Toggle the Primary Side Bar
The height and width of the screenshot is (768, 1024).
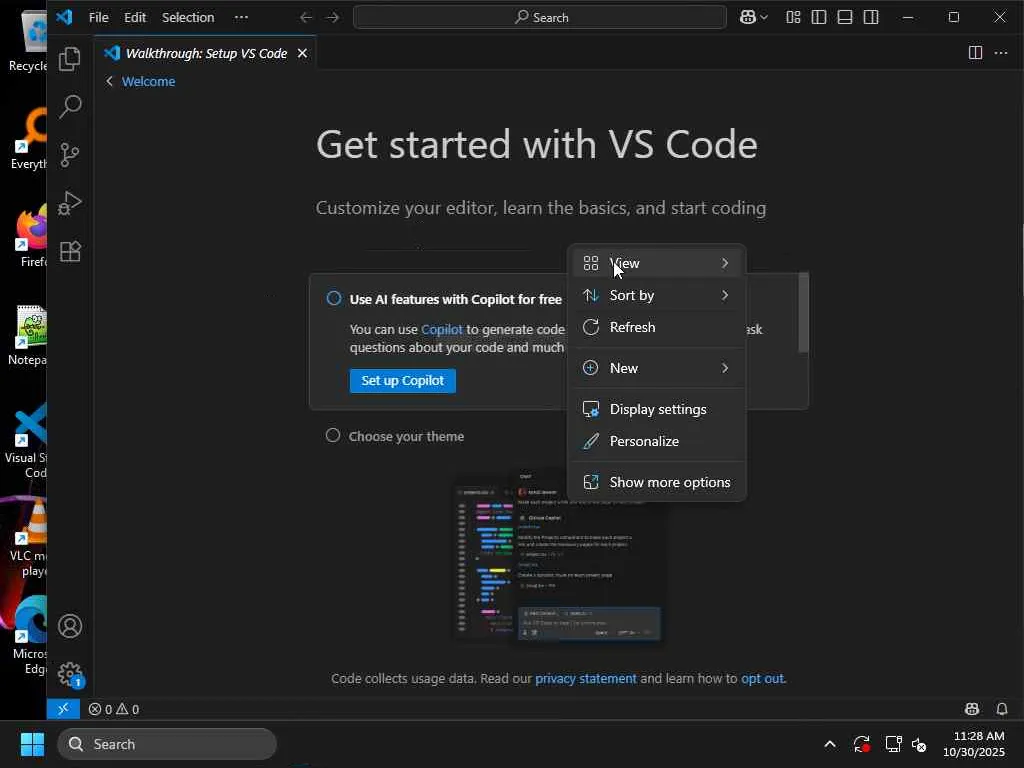pyautogui.click(x=819, y=18)
